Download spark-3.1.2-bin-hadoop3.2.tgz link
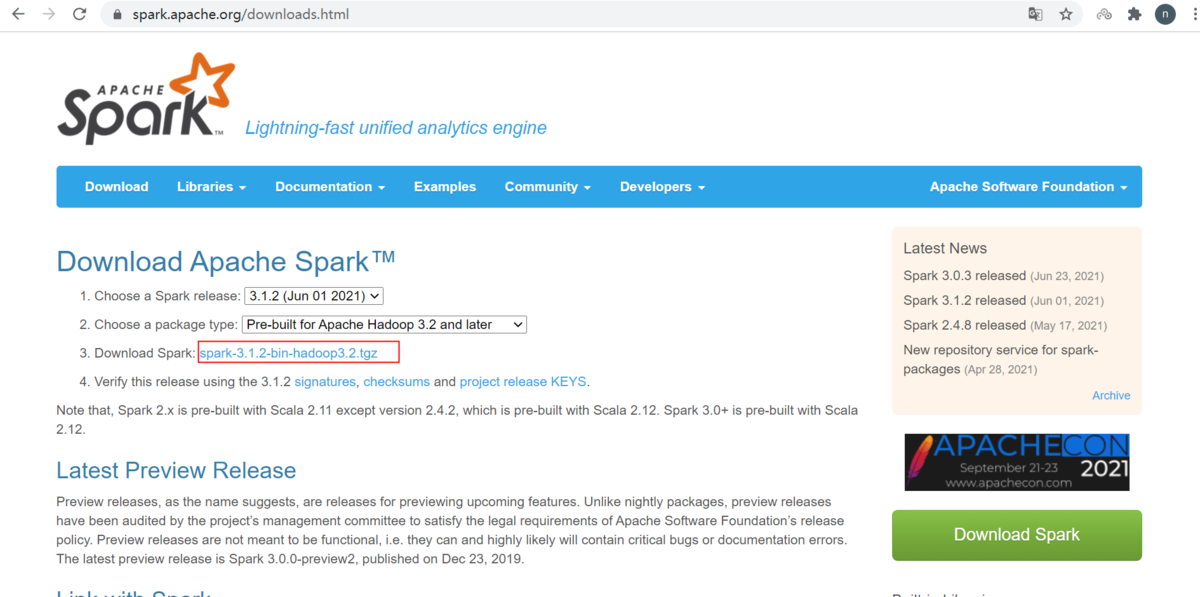Image resolution: width=1200 pixels, height=597 pixels. (x=288, y=353)
